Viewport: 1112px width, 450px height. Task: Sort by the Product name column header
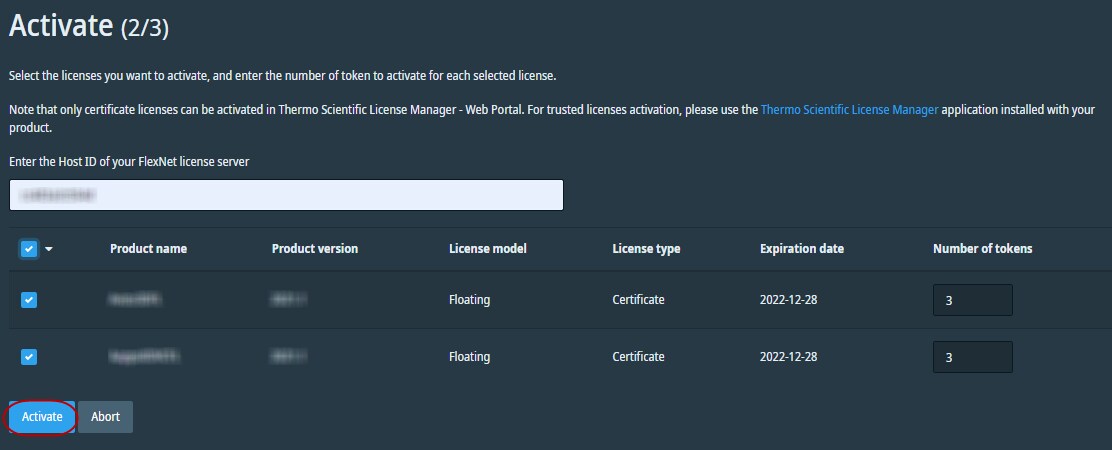148,249
